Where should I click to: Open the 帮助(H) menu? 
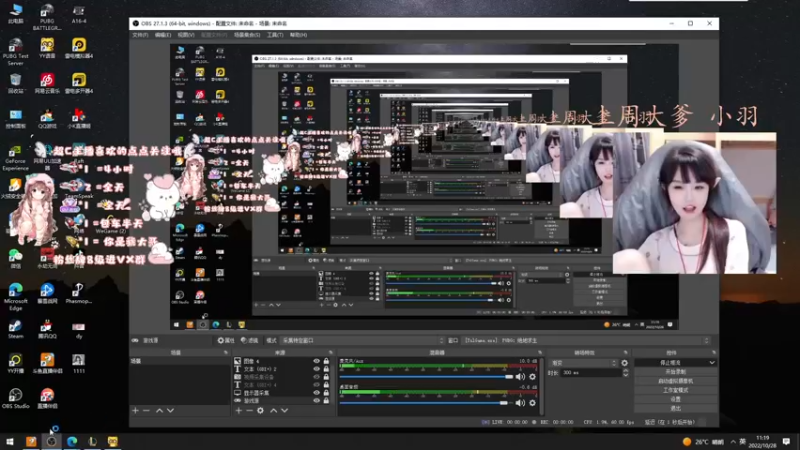298,35
